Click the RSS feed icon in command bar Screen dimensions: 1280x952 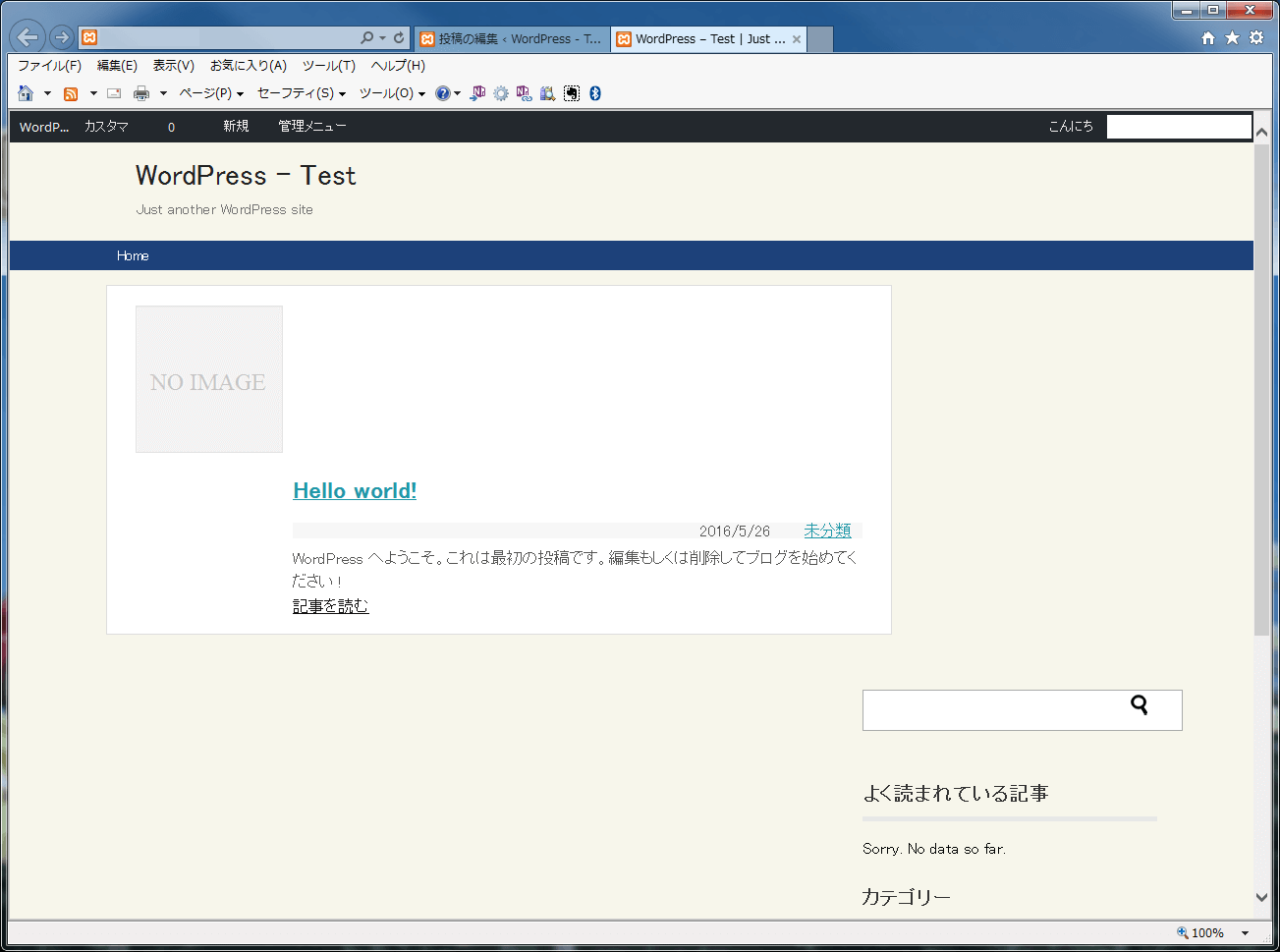tap(71, 93)
